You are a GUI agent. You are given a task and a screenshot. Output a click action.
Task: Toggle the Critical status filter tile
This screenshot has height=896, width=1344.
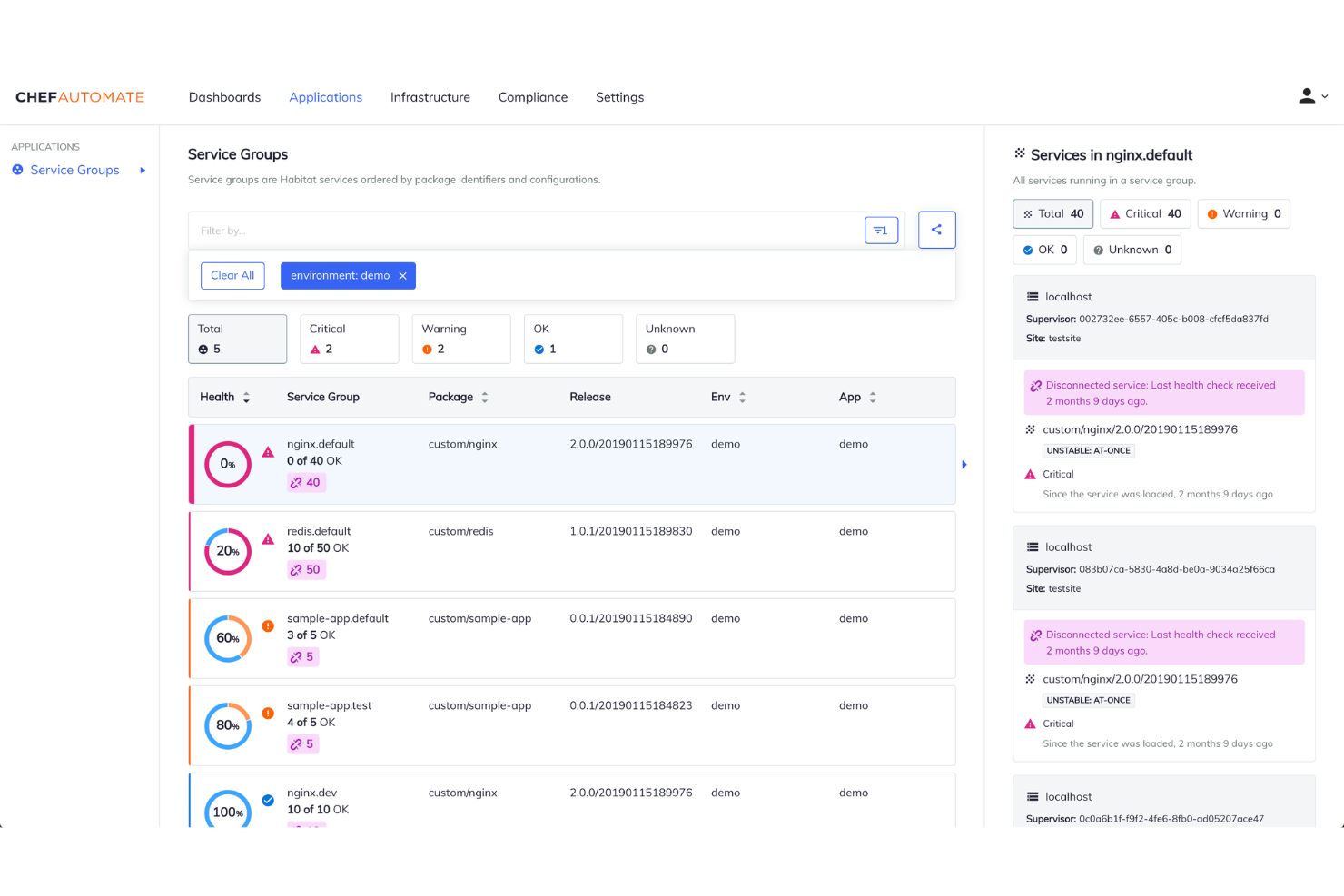pos(349,339)
